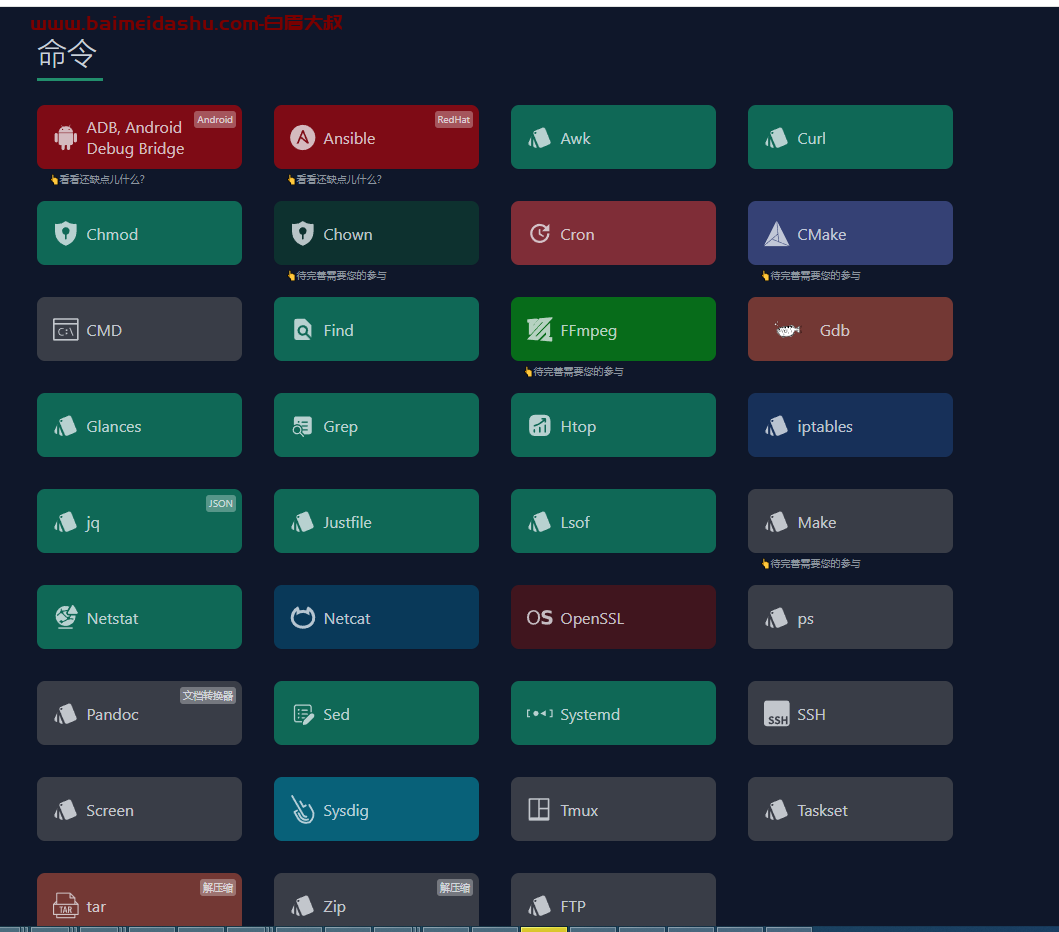Image resolution: width=1059 pixels, height=932 pixels.
Task: Click the globe icon on Netstat card
Action: coord(66,617)
